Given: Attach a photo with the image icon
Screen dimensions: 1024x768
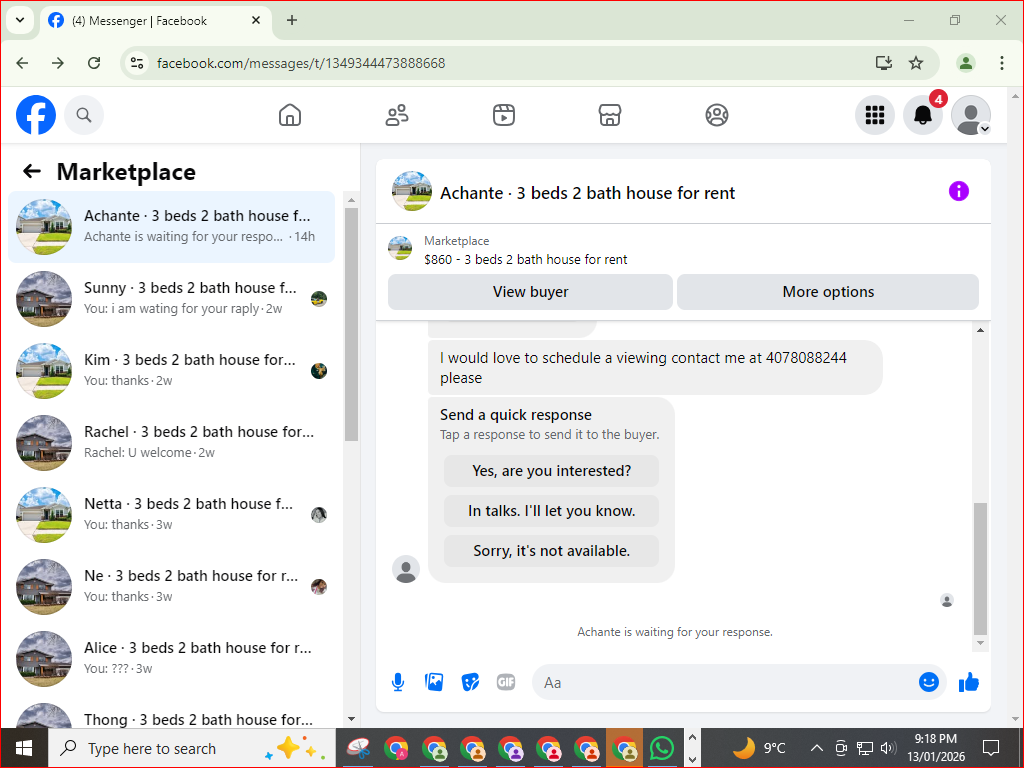Looking at the screenshot, I should 434,682.
